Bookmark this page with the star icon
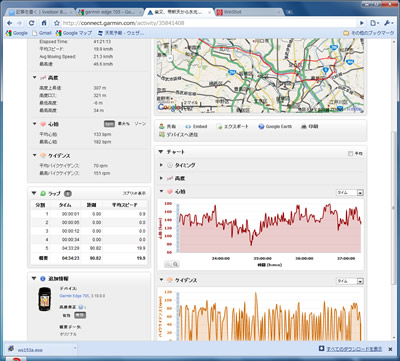Screen dimensions: 400x361 (57, 23)
